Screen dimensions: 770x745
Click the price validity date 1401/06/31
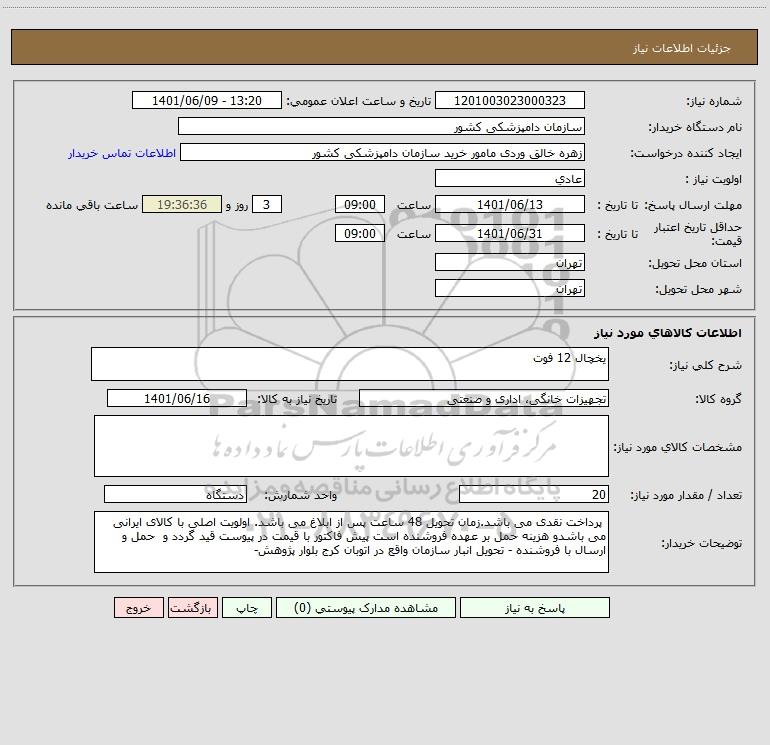point(510,233)
